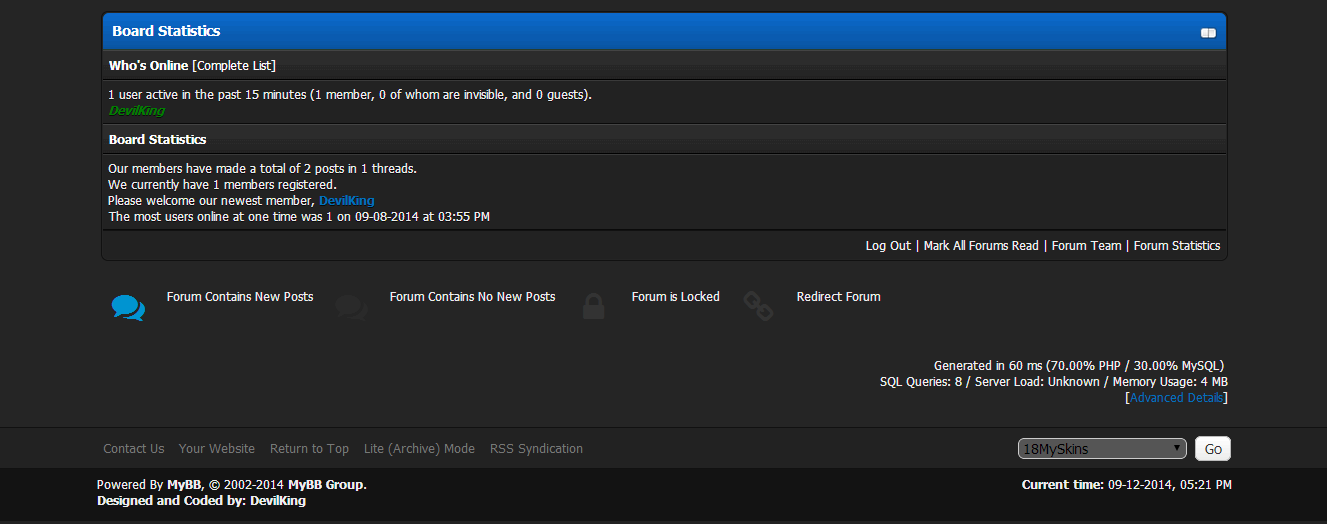Open the Forum Statistics page

1177,246
